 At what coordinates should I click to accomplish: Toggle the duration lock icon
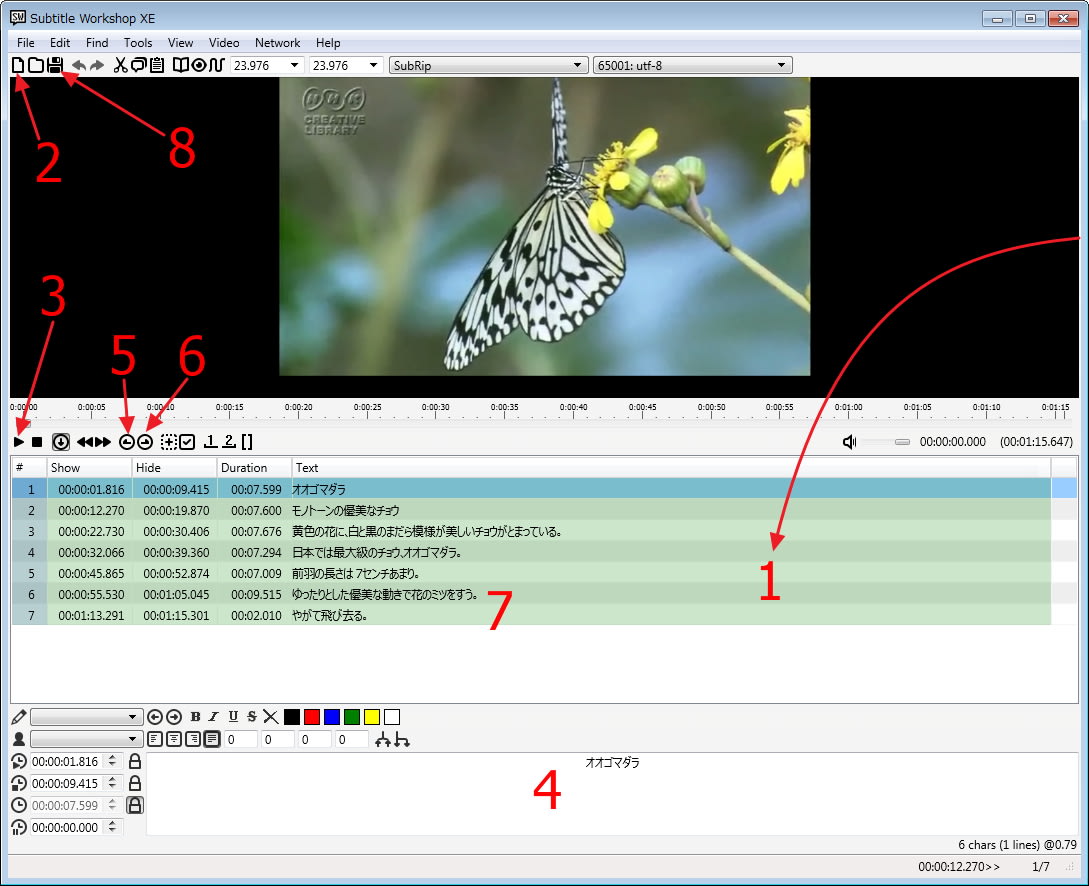tap(134, 805)
